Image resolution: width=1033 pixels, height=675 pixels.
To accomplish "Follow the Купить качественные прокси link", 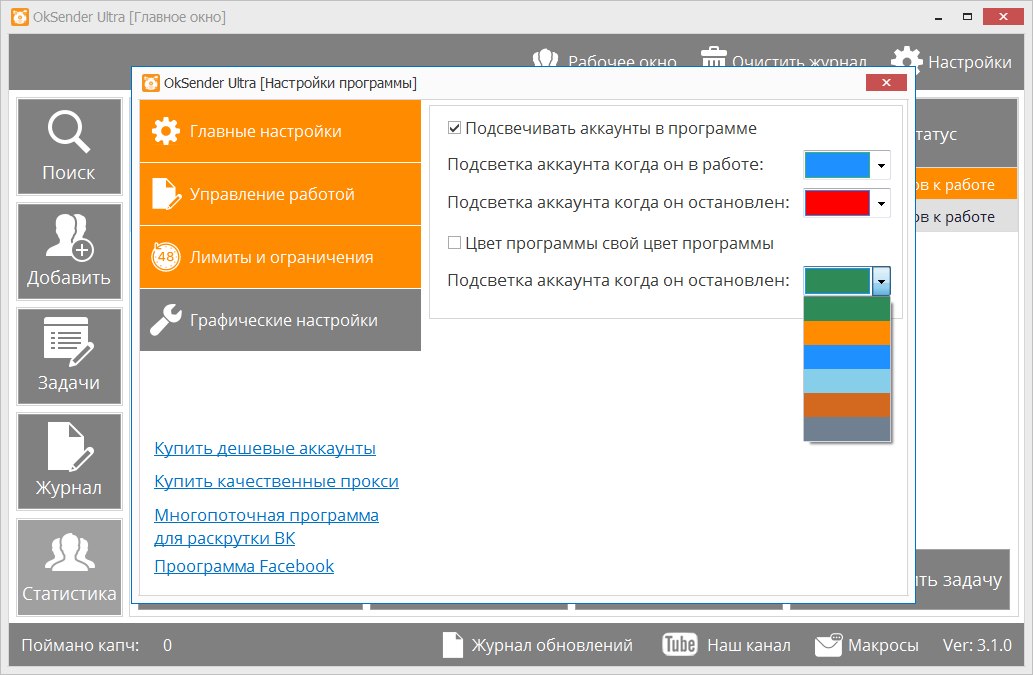I will pos(276,482).
